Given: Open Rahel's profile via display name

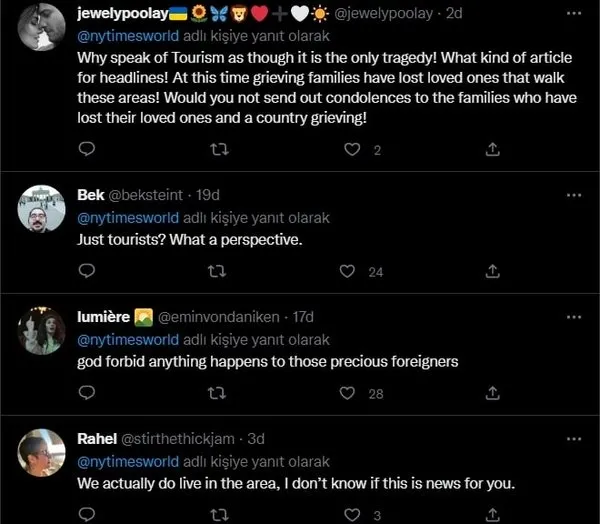Looking at the screenshot, I should click(97, 438).
